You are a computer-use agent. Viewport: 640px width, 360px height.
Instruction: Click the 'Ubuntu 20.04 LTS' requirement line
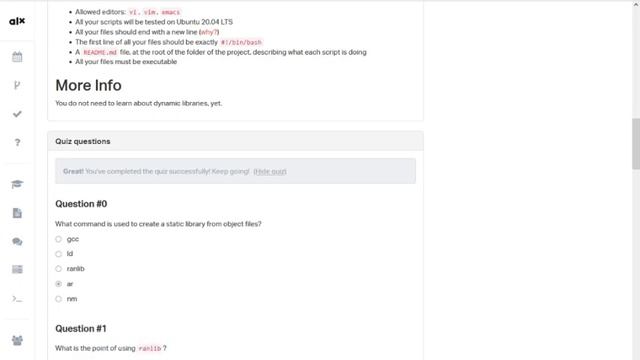click(x=154, y=22)
